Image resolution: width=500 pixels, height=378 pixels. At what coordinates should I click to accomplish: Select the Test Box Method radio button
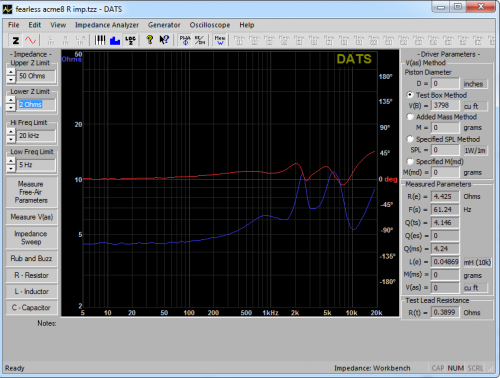pos(410,95)
